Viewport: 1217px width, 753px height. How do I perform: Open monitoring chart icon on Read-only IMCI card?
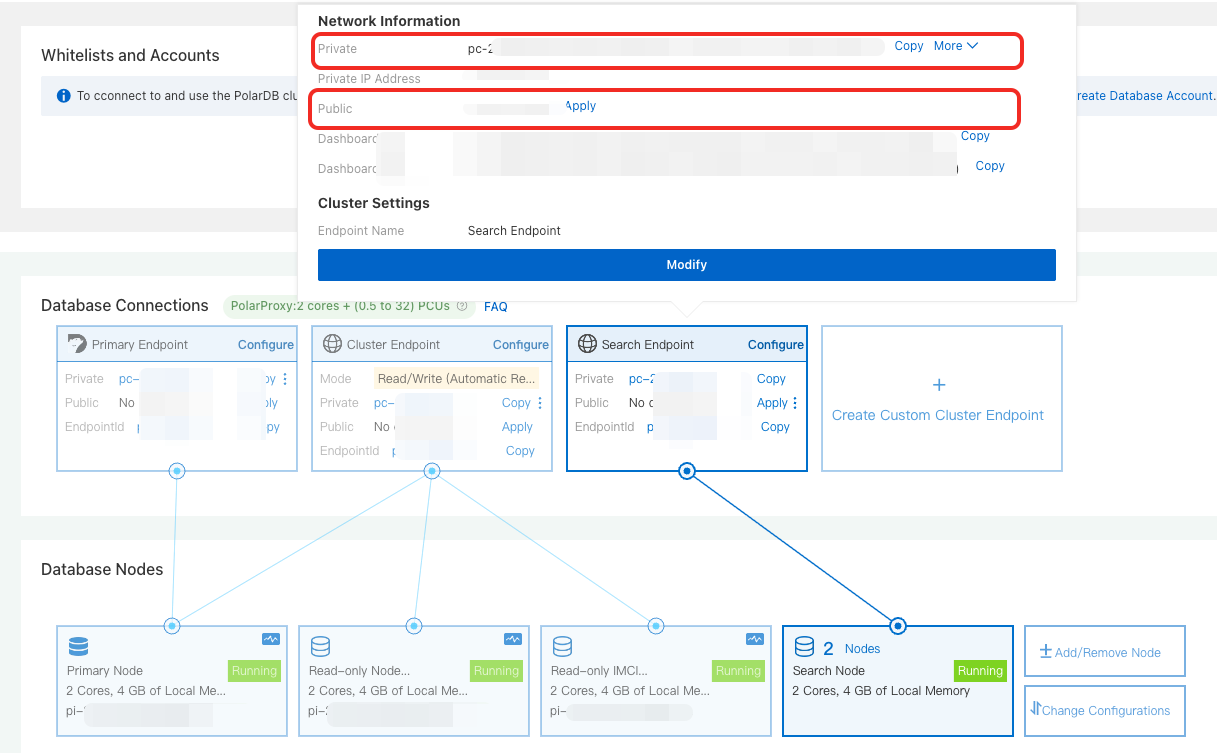(754, 639)
